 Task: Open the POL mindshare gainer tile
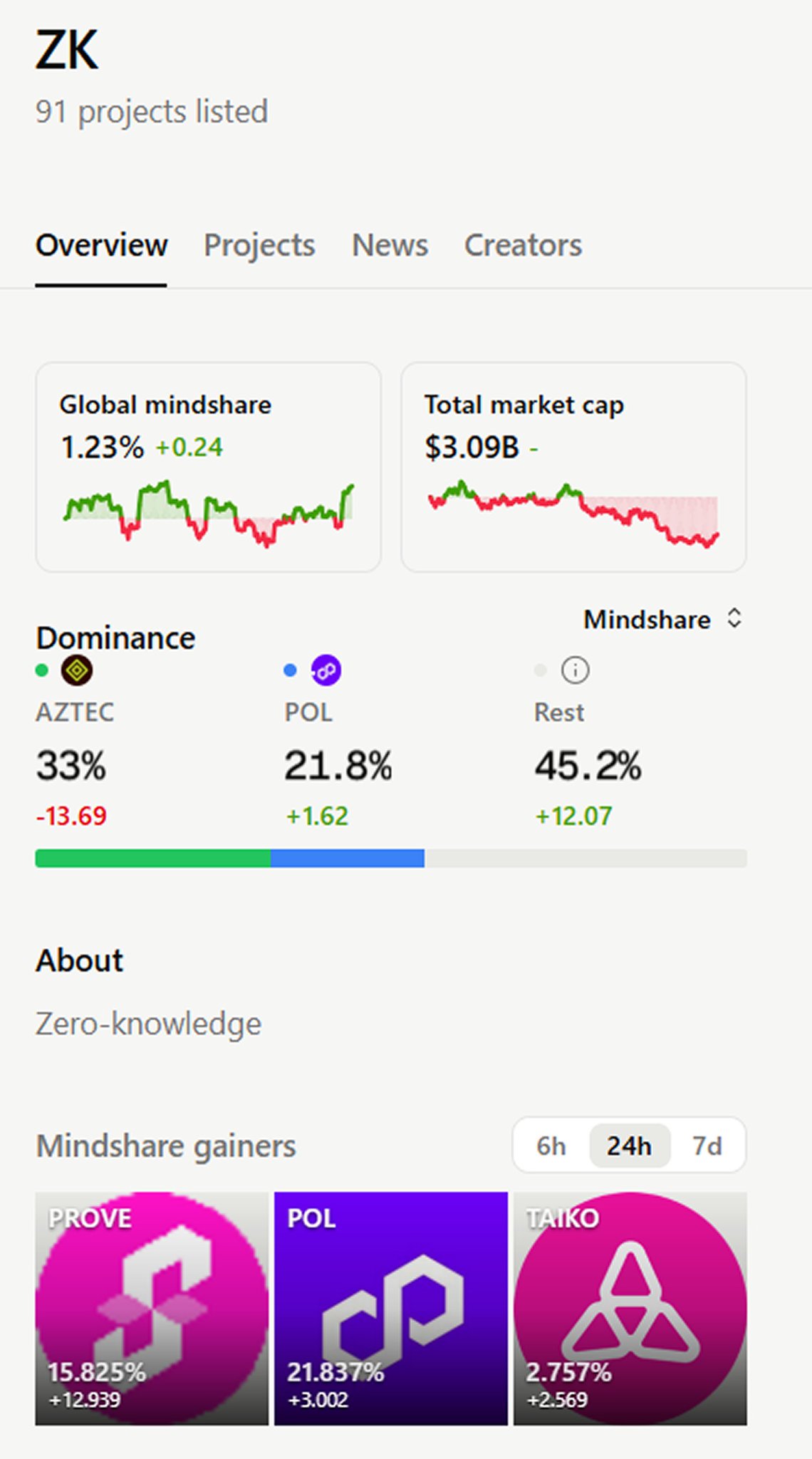click(391, 1309)
